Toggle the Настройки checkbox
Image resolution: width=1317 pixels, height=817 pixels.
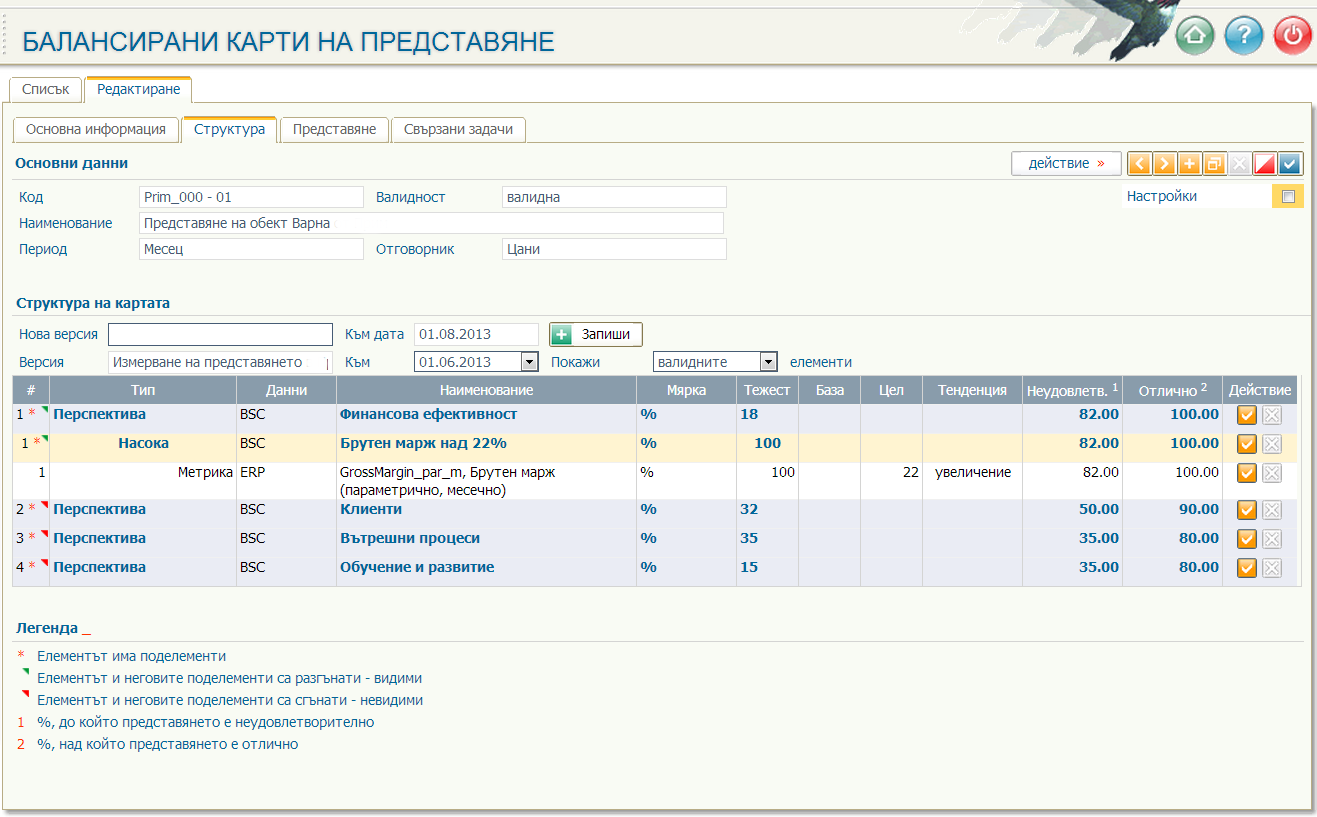coord(1288,196)
